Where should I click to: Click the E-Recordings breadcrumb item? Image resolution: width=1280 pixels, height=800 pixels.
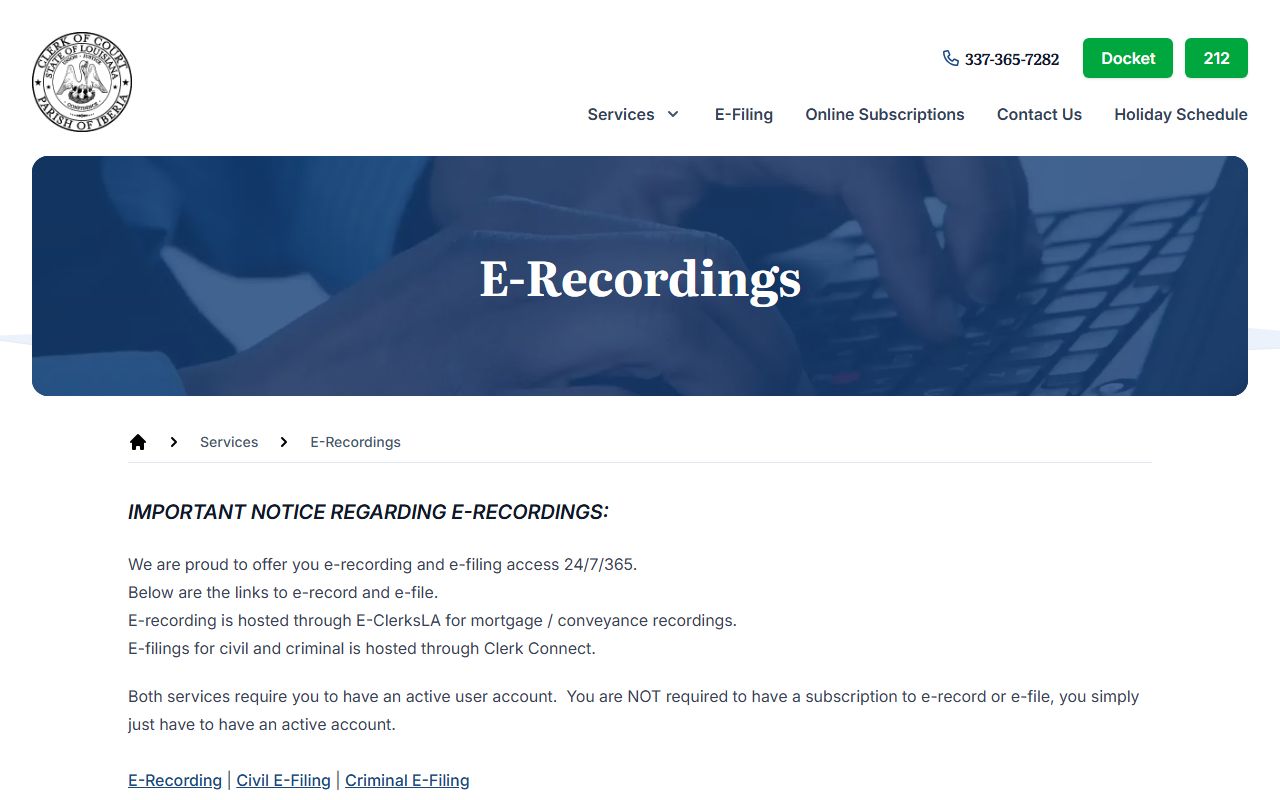pyautogui.click(x=355, y=442)
